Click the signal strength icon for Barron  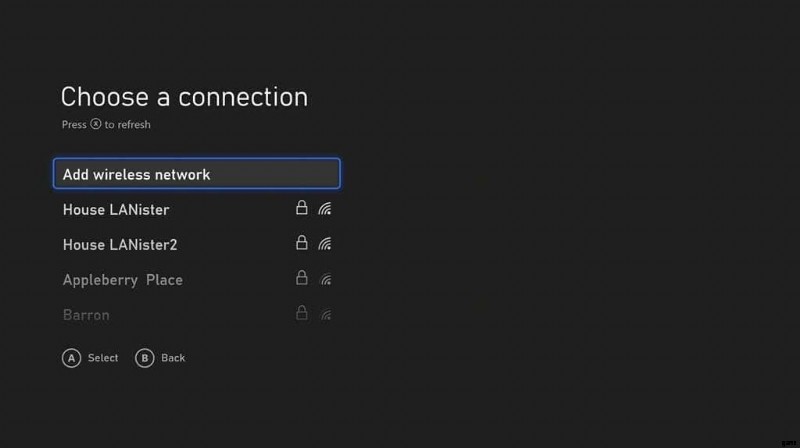[x=325, y=314]
